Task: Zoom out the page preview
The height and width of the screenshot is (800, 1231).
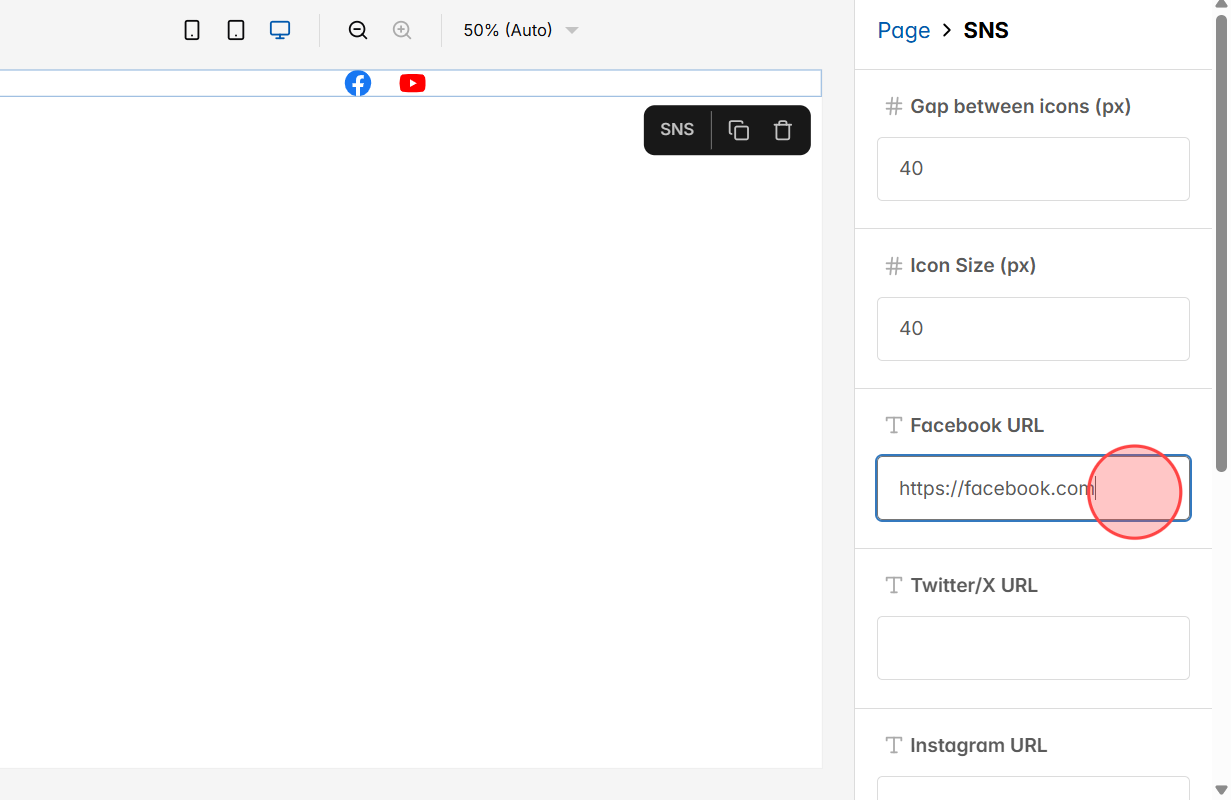Action: click(x=357, y=30)
